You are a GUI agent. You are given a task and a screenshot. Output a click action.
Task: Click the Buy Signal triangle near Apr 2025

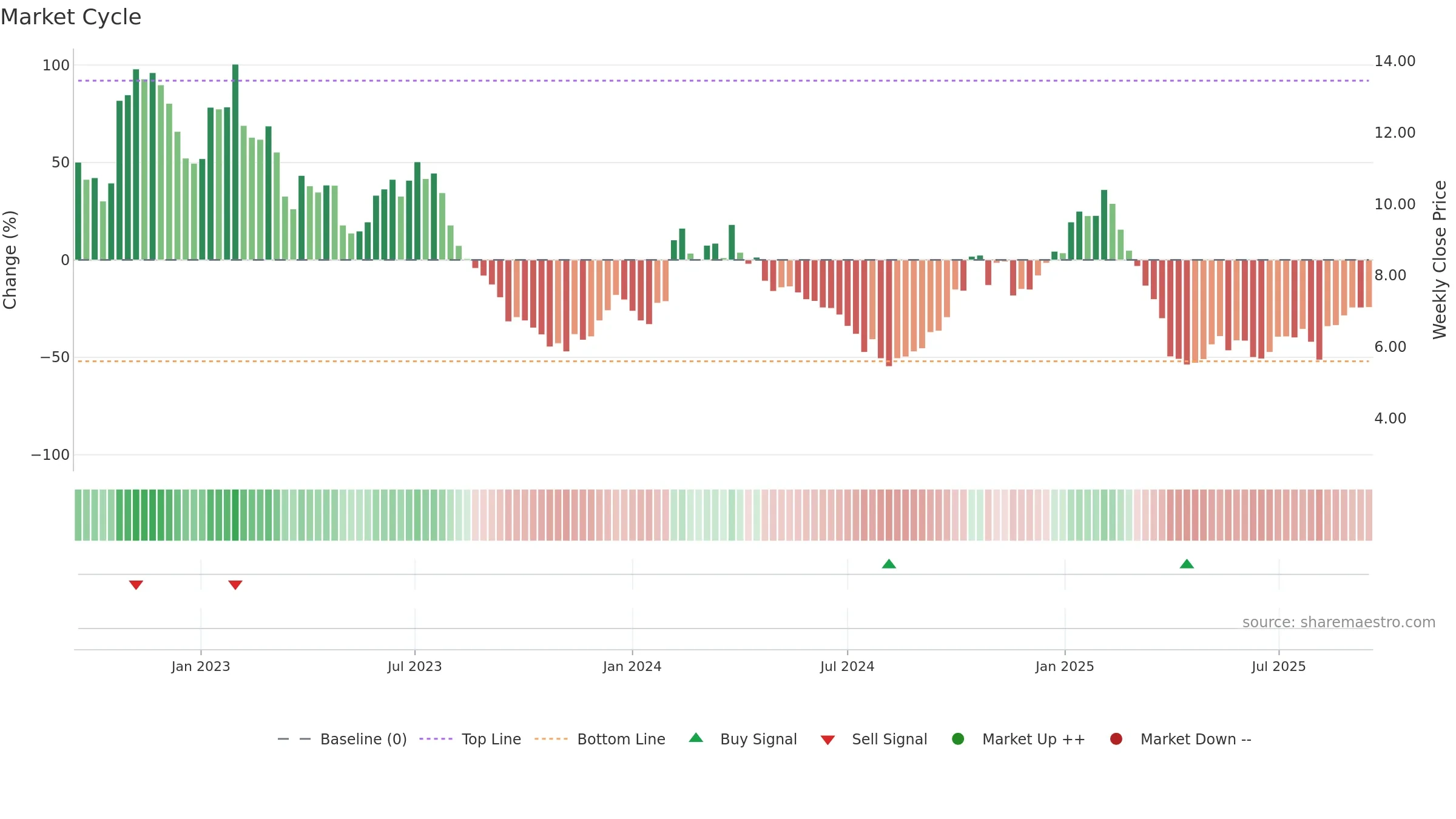pyautogui.click(x=1187, y=564)
